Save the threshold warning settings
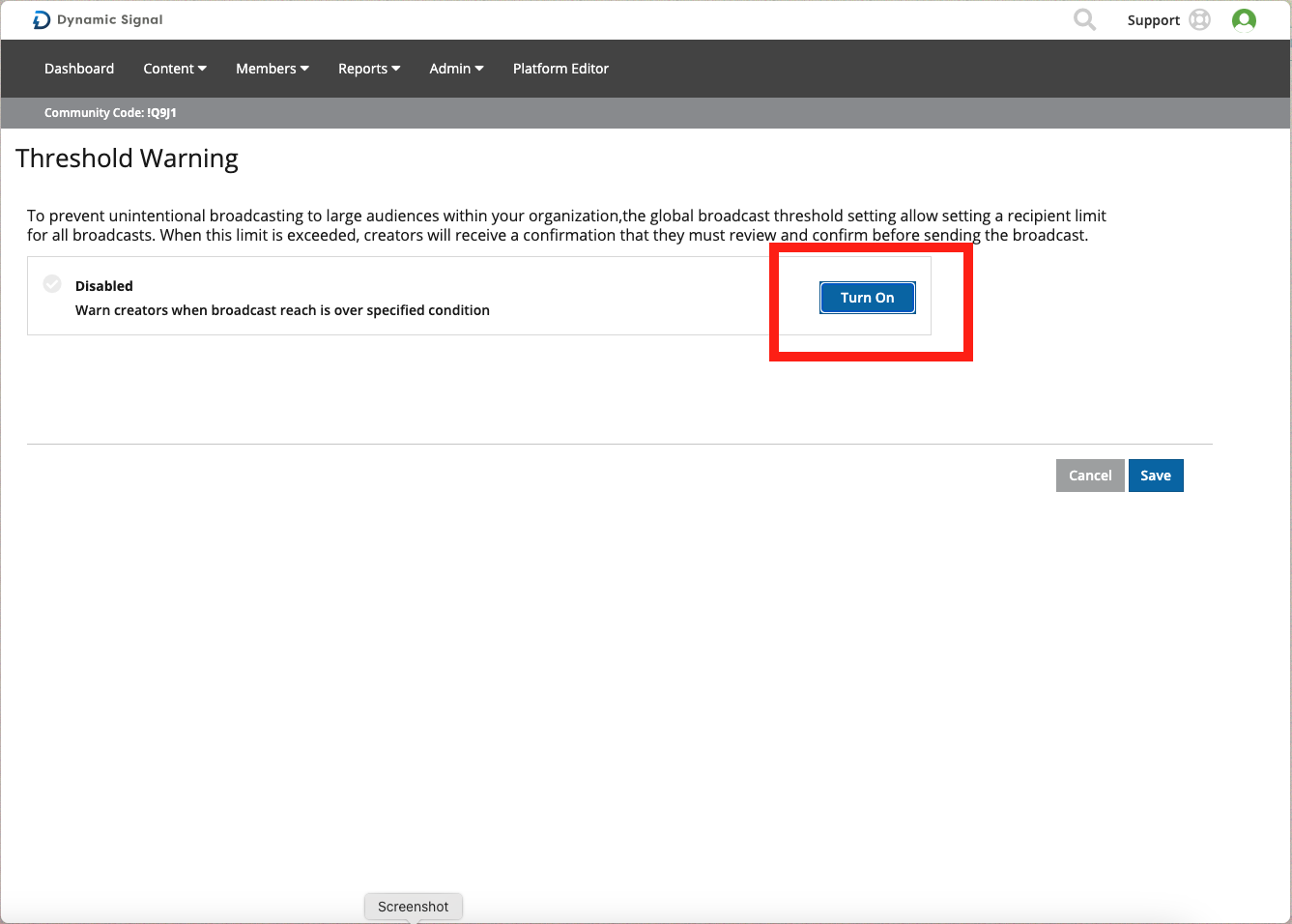Image resolution: width=1292 pixels, height=924 pixels. pyautogui.click(x=1155, y=476)
